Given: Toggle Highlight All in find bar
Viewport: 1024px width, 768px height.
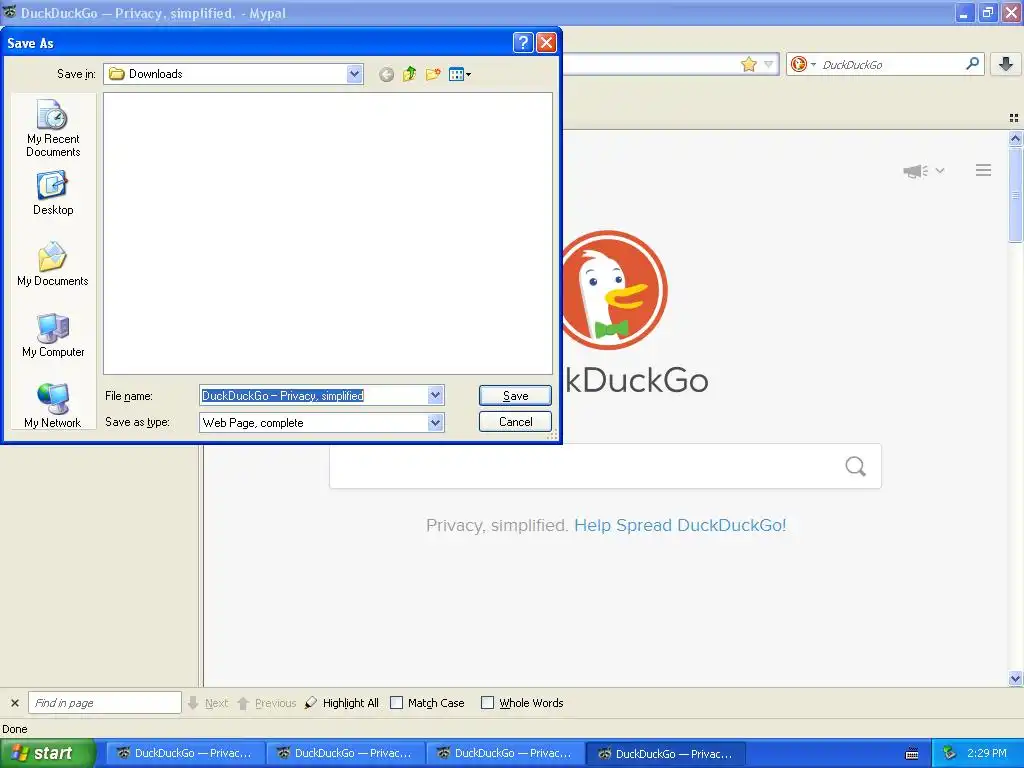Looking at the screenshot, I should tap(342, 703).
